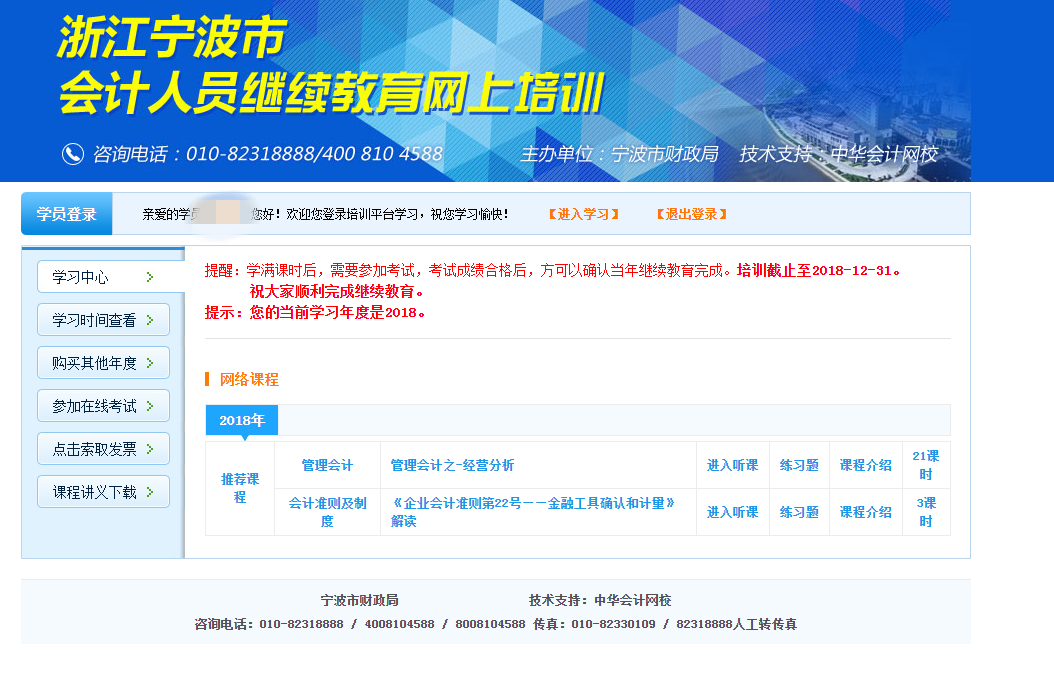
Task: Open 学习时间查看 from the sidebar
Action: 93,320
